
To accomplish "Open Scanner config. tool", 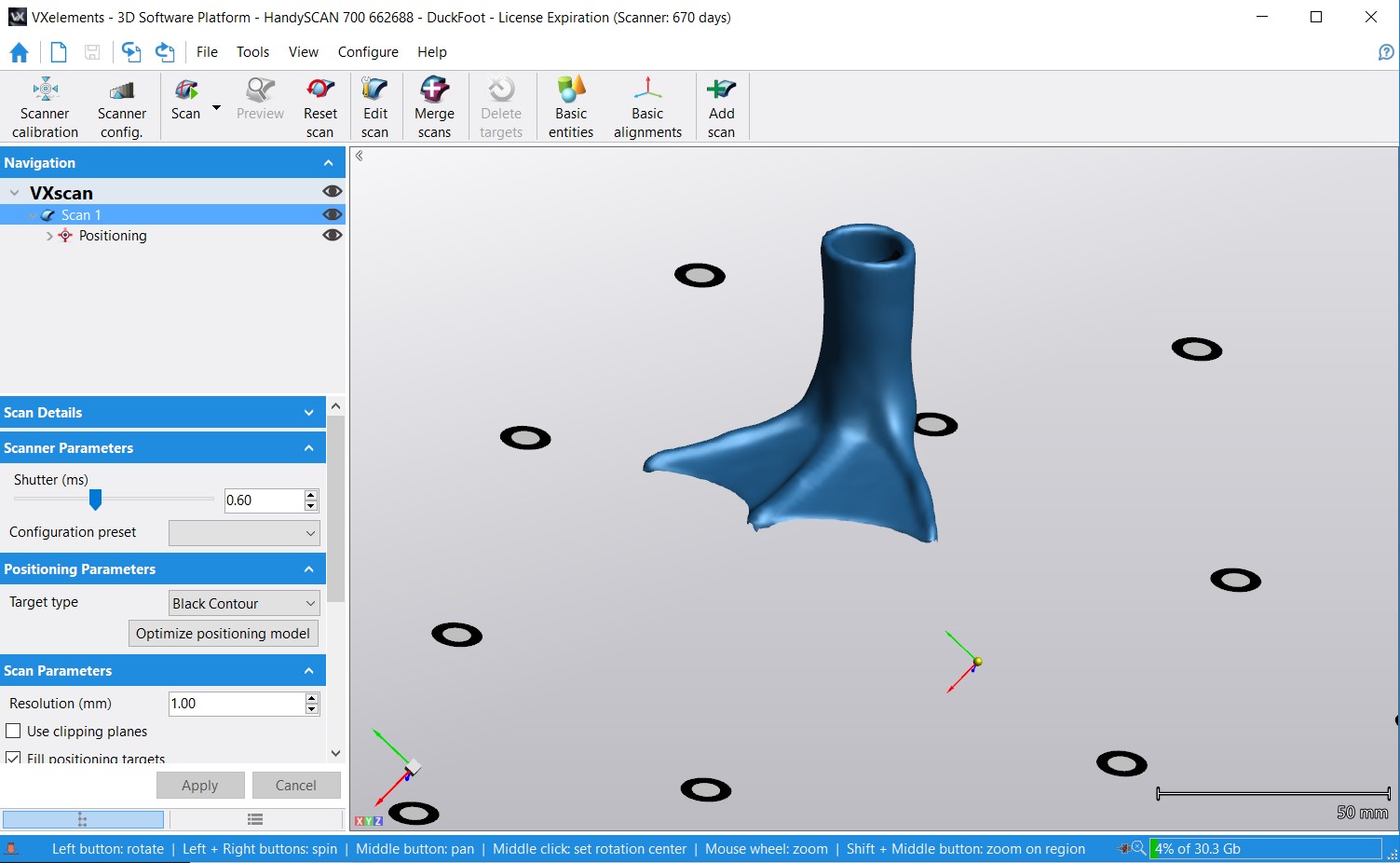I will 122,107.
